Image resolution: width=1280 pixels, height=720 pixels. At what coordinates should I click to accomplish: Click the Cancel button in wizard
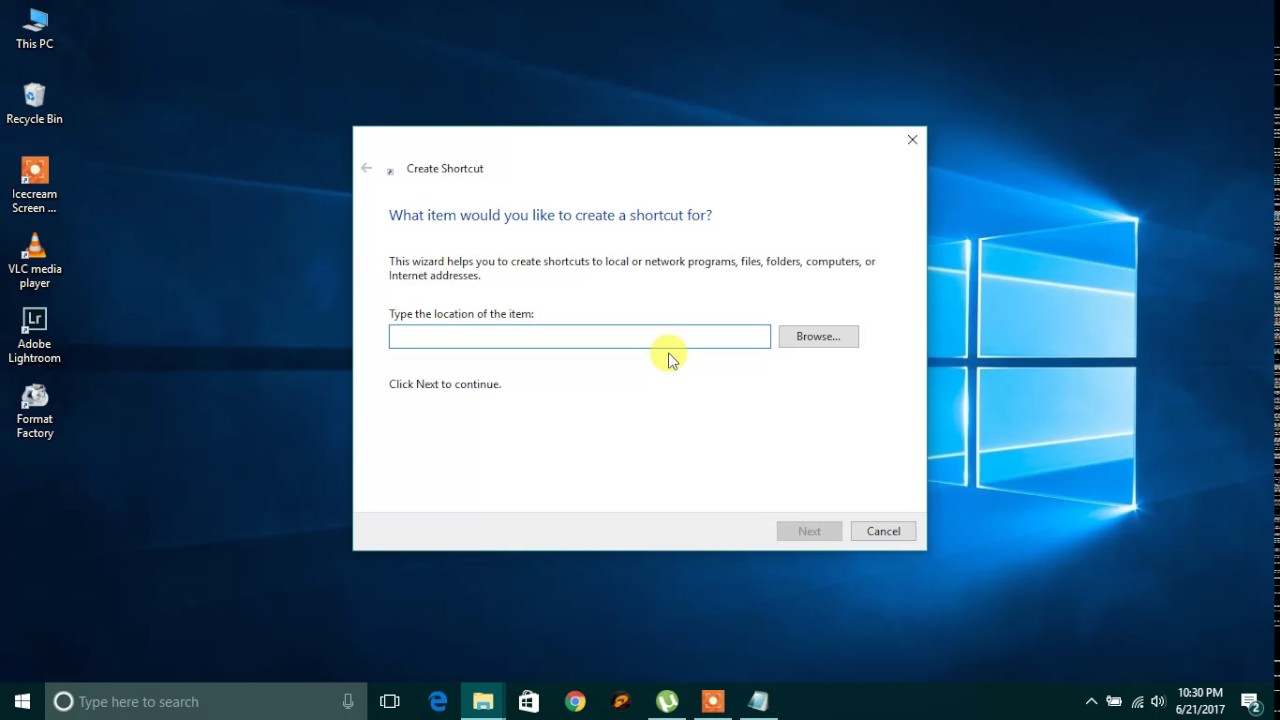883,531
